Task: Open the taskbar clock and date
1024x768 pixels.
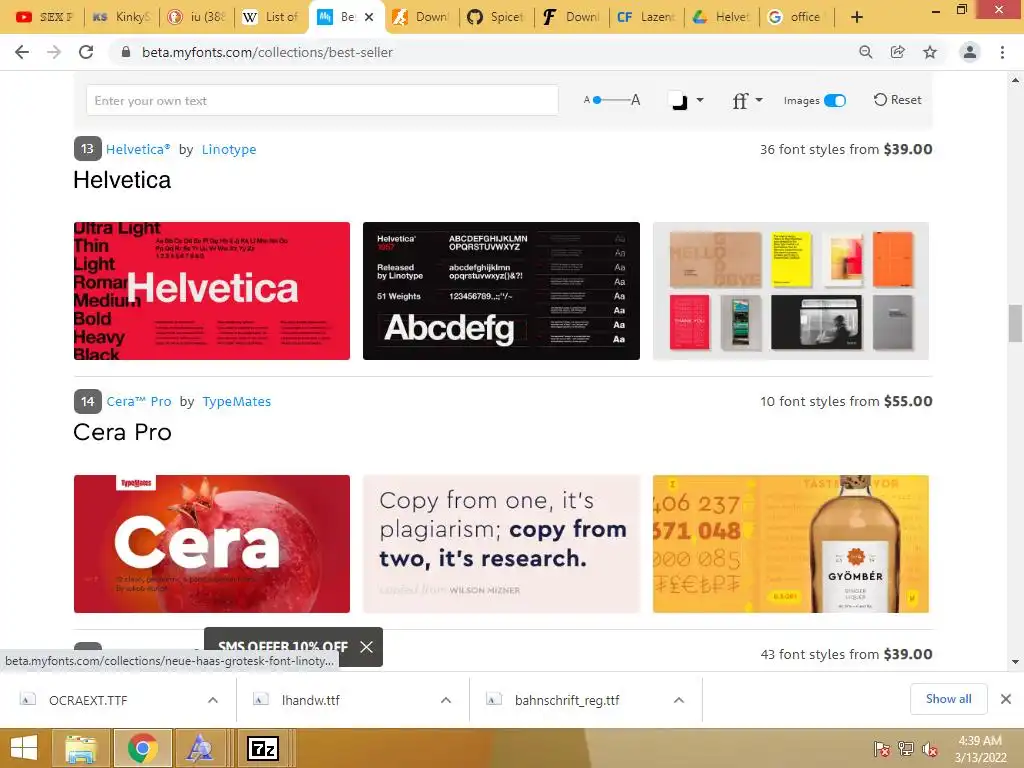Action: coord(980,749)
